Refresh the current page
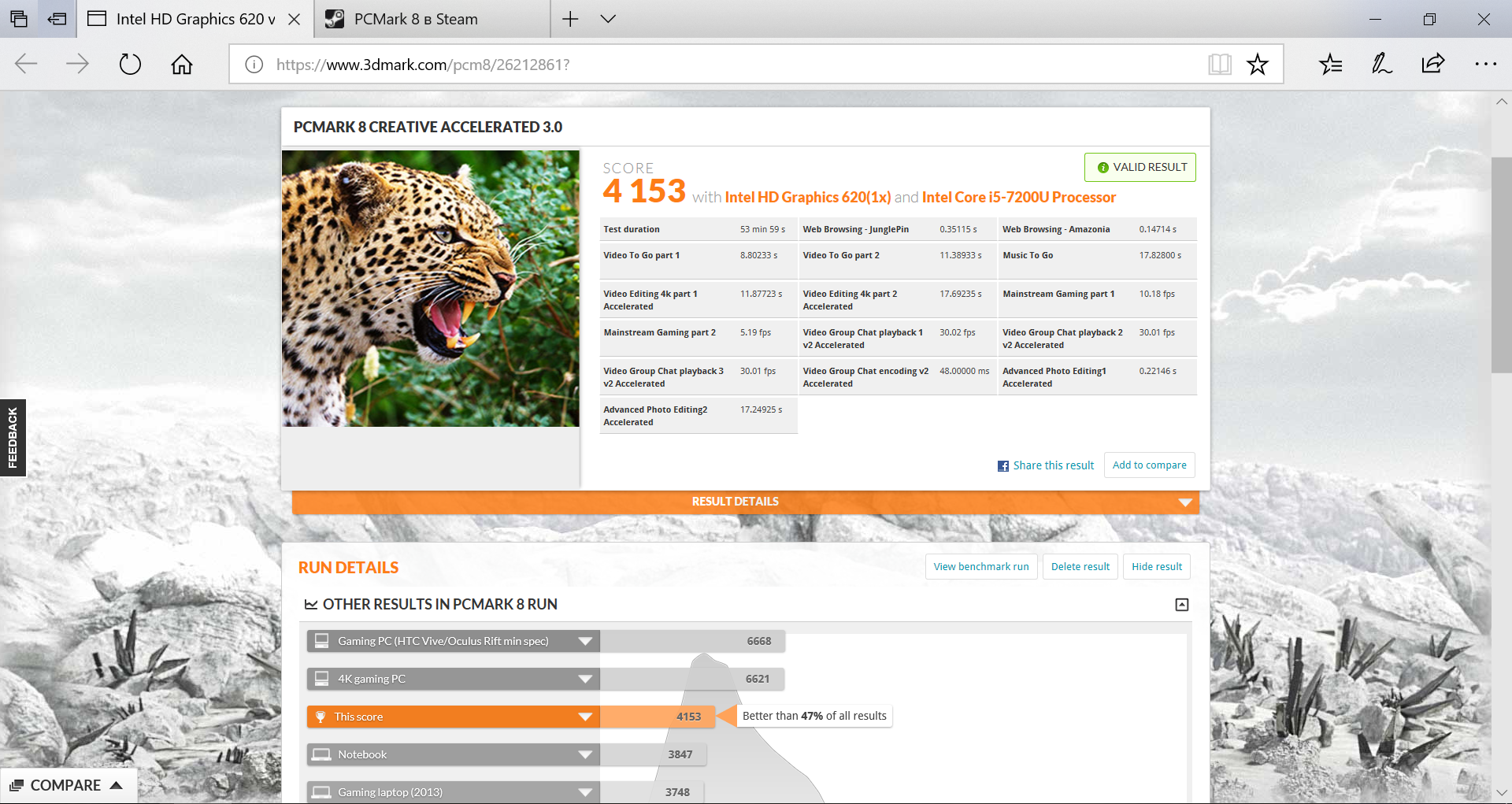Image resolution: width=1512 pixels, height=804 pixels. coord(130,64)
